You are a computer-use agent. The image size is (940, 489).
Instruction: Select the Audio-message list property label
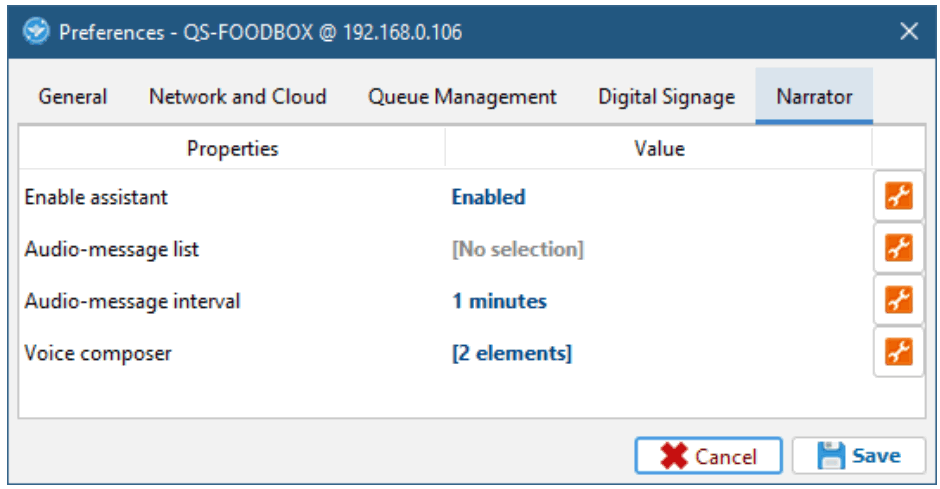click(x=112, y=249)
